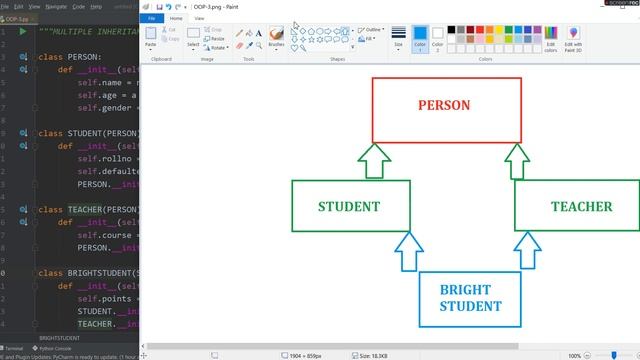Click the Copy button in Clipboard group
This screenshot has height=360, width=640.
coord(171,39)
